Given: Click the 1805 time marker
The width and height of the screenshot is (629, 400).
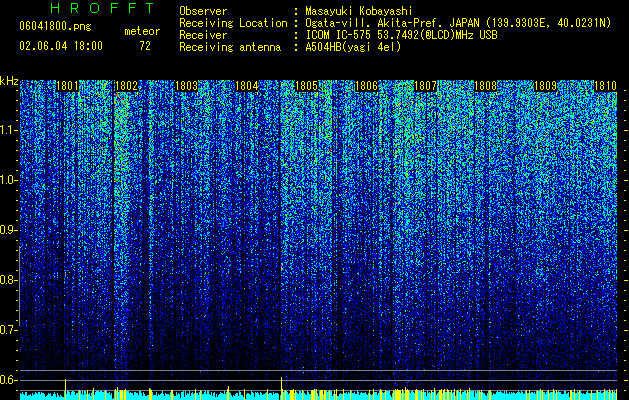Looking at the screenshot, I should click(x=306, y=86).
